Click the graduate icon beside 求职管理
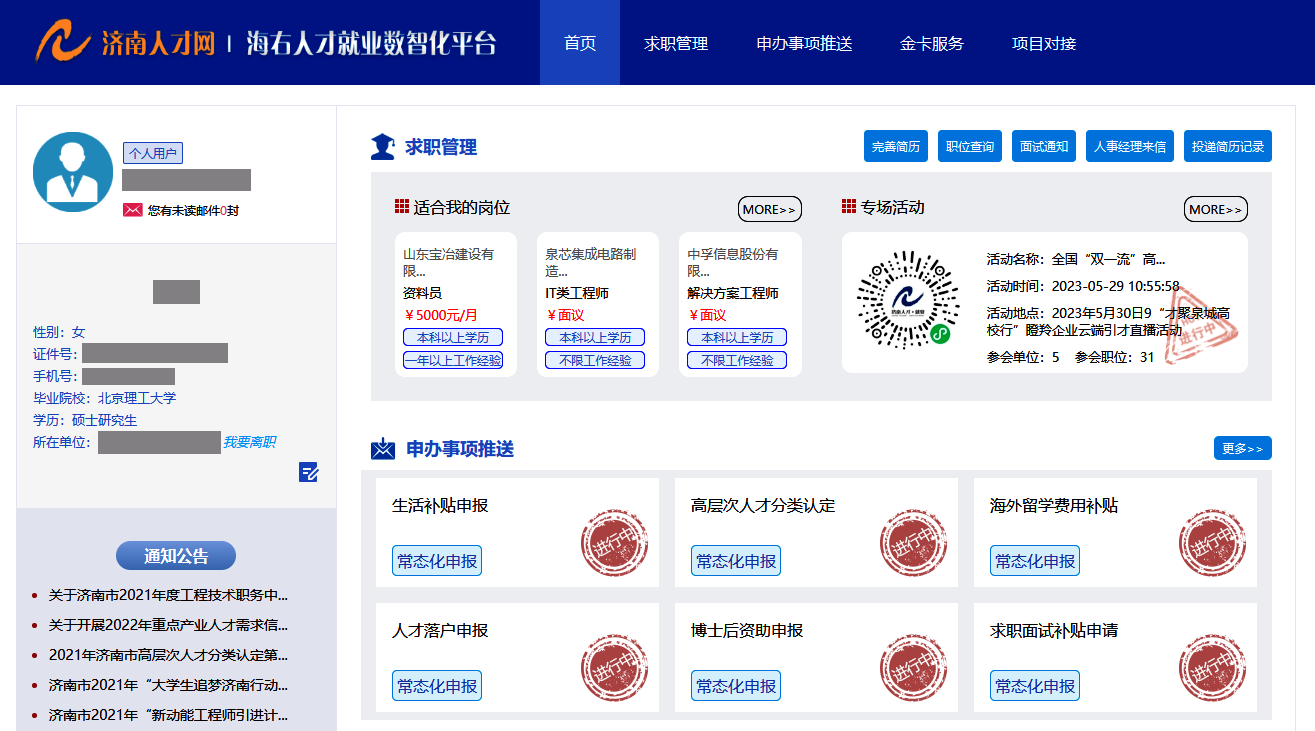 pyautogui.click(x=383, y=147)
